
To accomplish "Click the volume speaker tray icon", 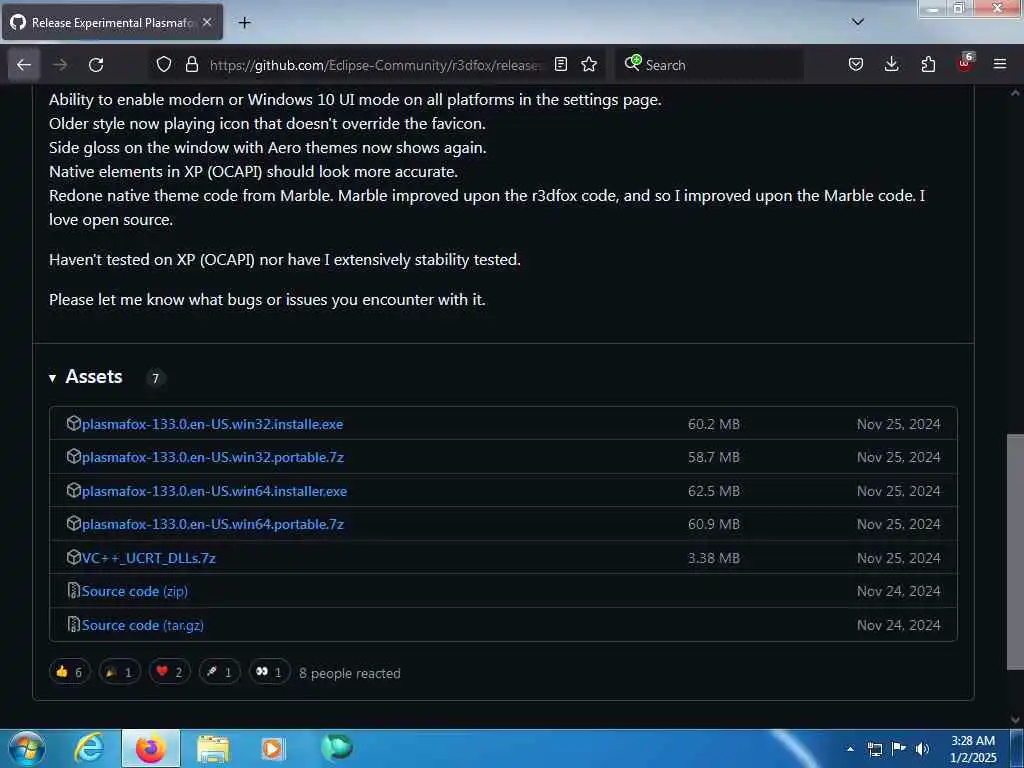I will point(922,749).
